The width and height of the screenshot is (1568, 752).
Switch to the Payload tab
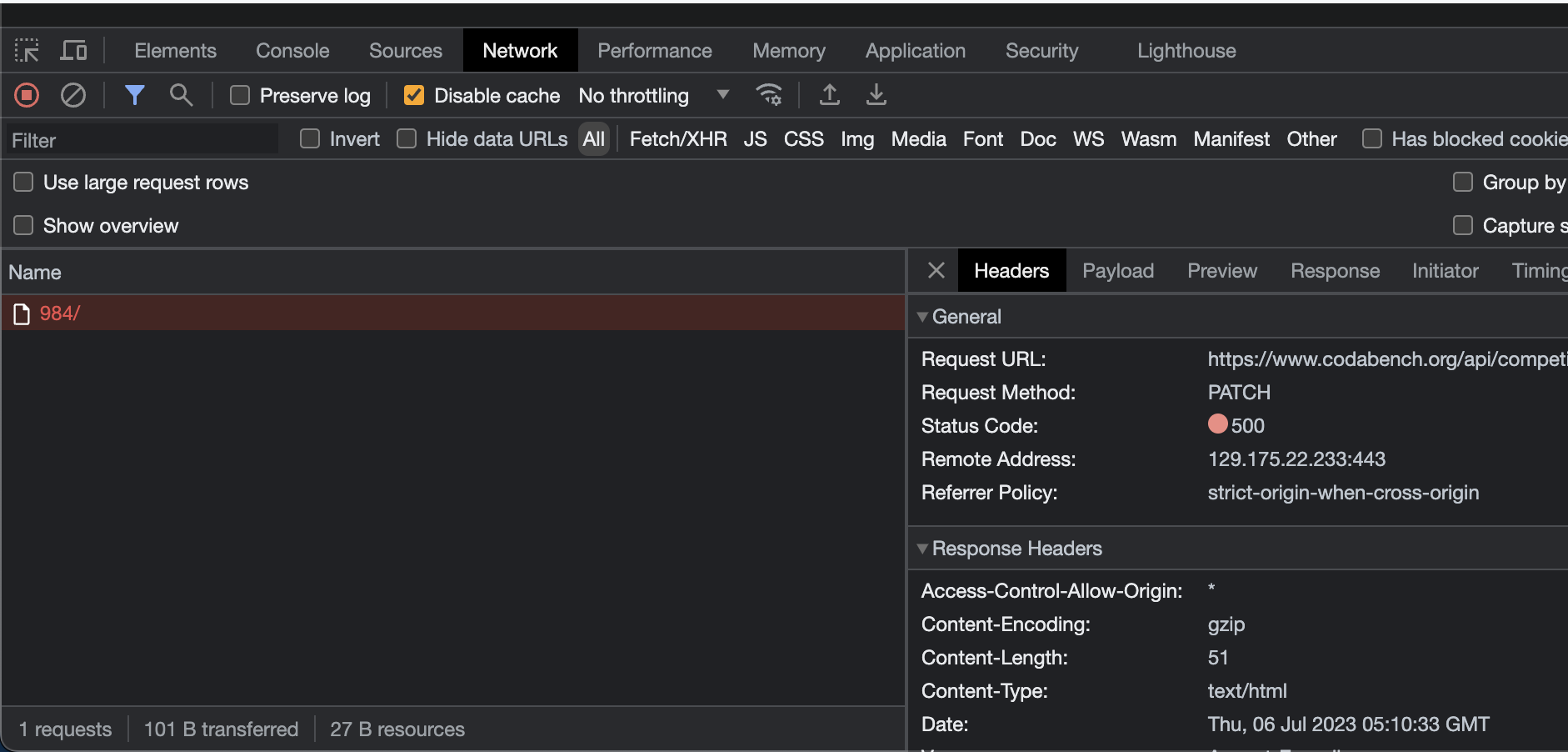click(x=1117, y=270)
